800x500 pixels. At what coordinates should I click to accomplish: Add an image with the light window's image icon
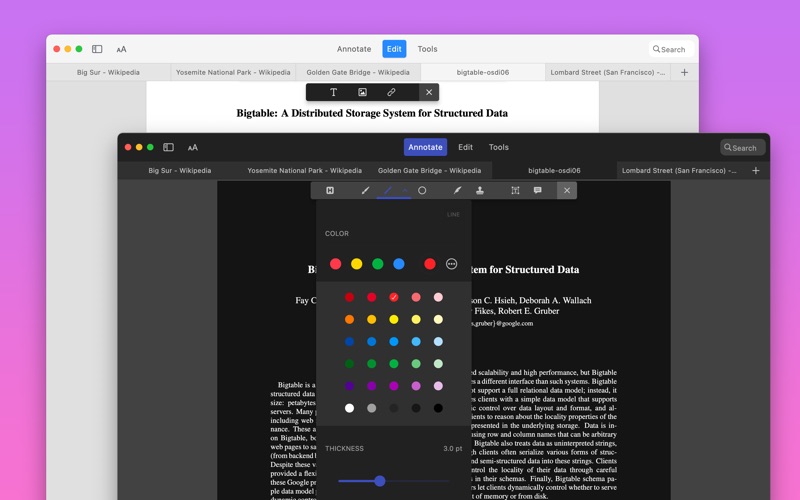[x=362, y=92]
